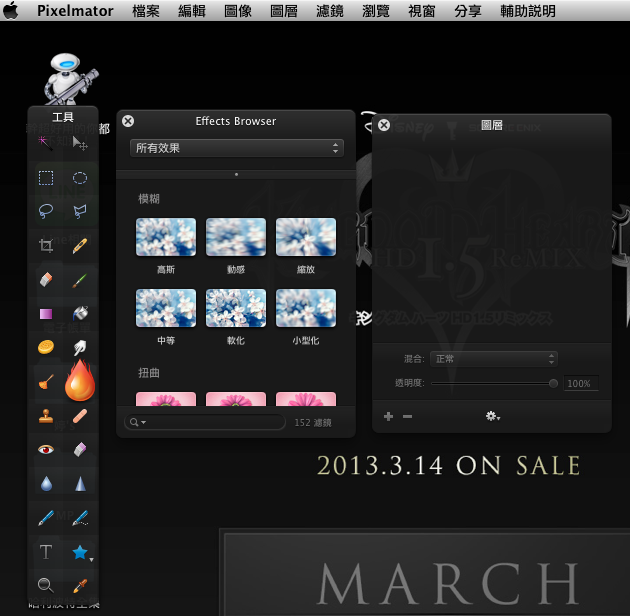The width and height of the screenshot is (630, 616).
Task: Select the Clone Stamp tool
Action: (45, 416)
